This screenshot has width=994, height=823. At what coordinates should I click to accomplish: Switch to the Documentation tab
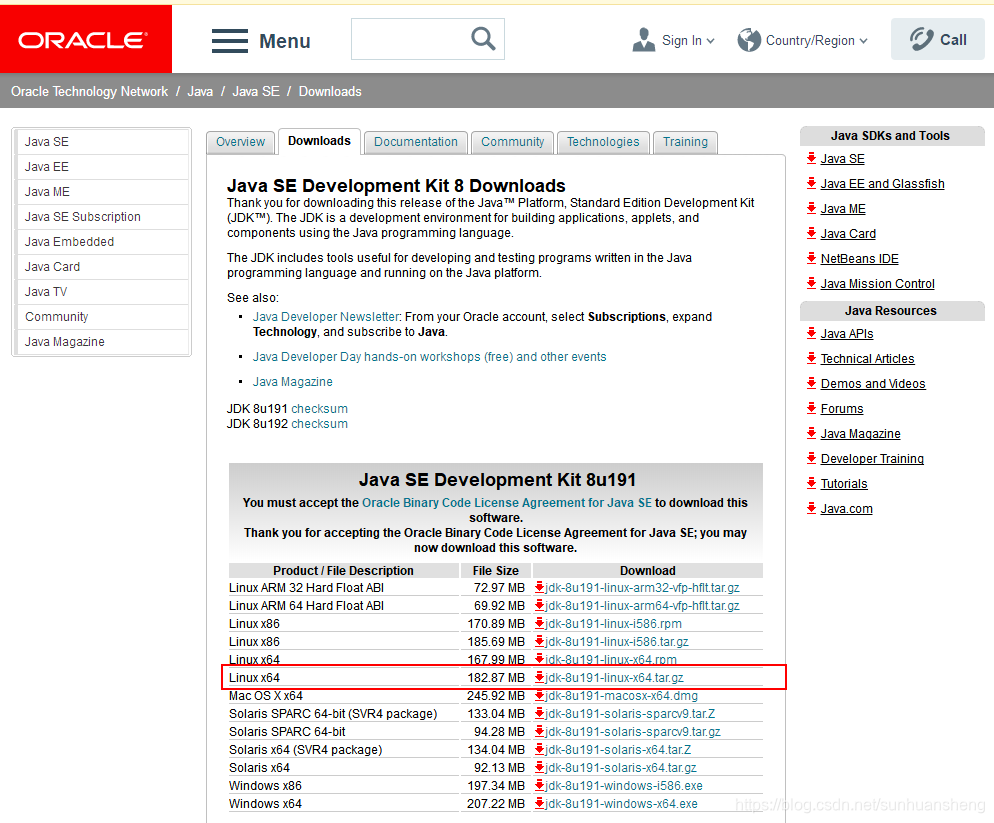[415, 141]
